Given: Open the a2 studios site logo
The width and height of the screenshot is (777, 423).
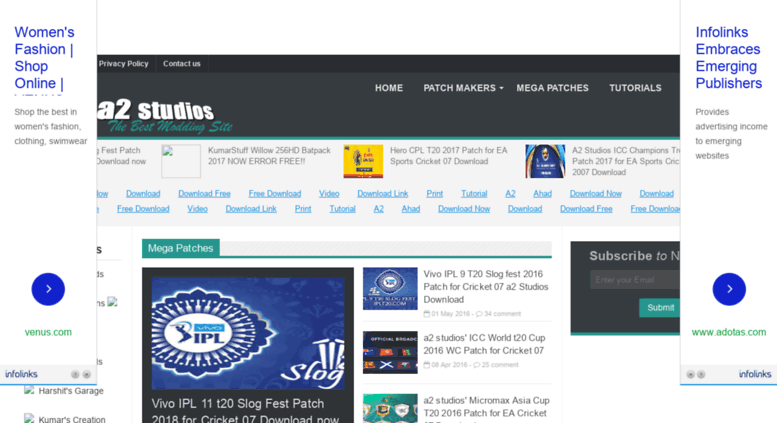Looking at the screenshot, I should 165,116.
